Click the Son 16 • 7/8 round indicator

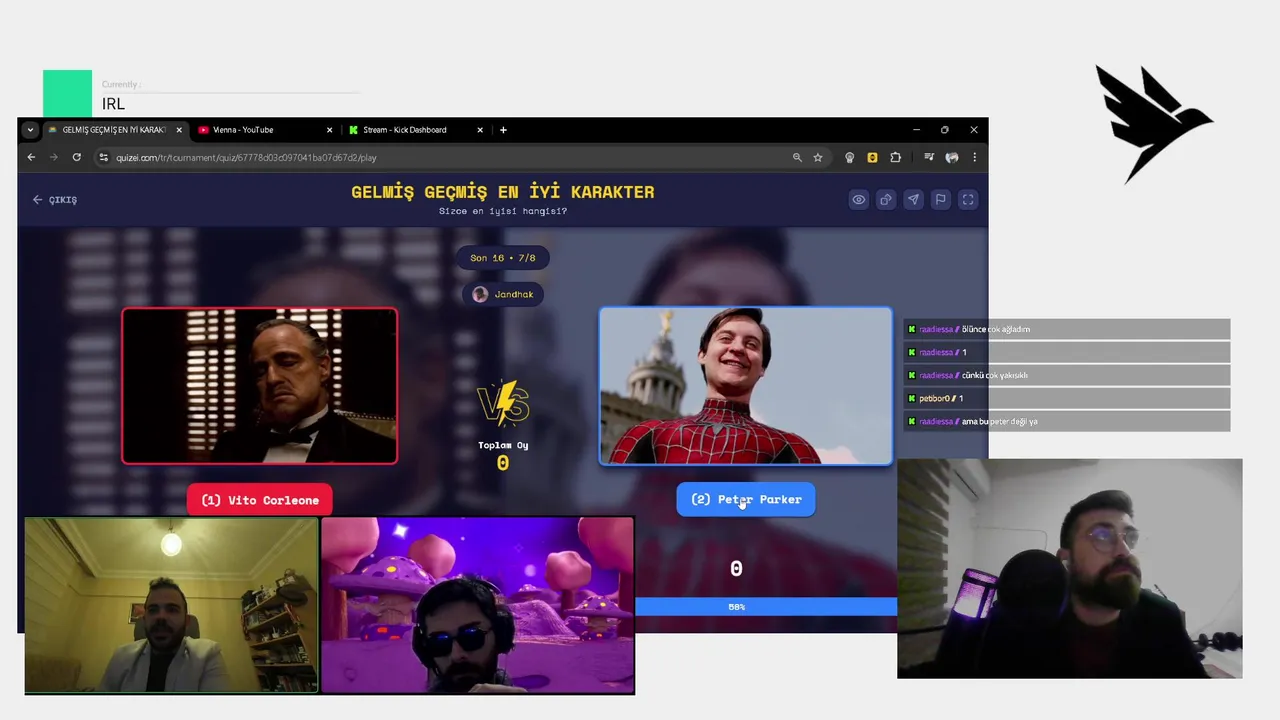coord(503,258)
